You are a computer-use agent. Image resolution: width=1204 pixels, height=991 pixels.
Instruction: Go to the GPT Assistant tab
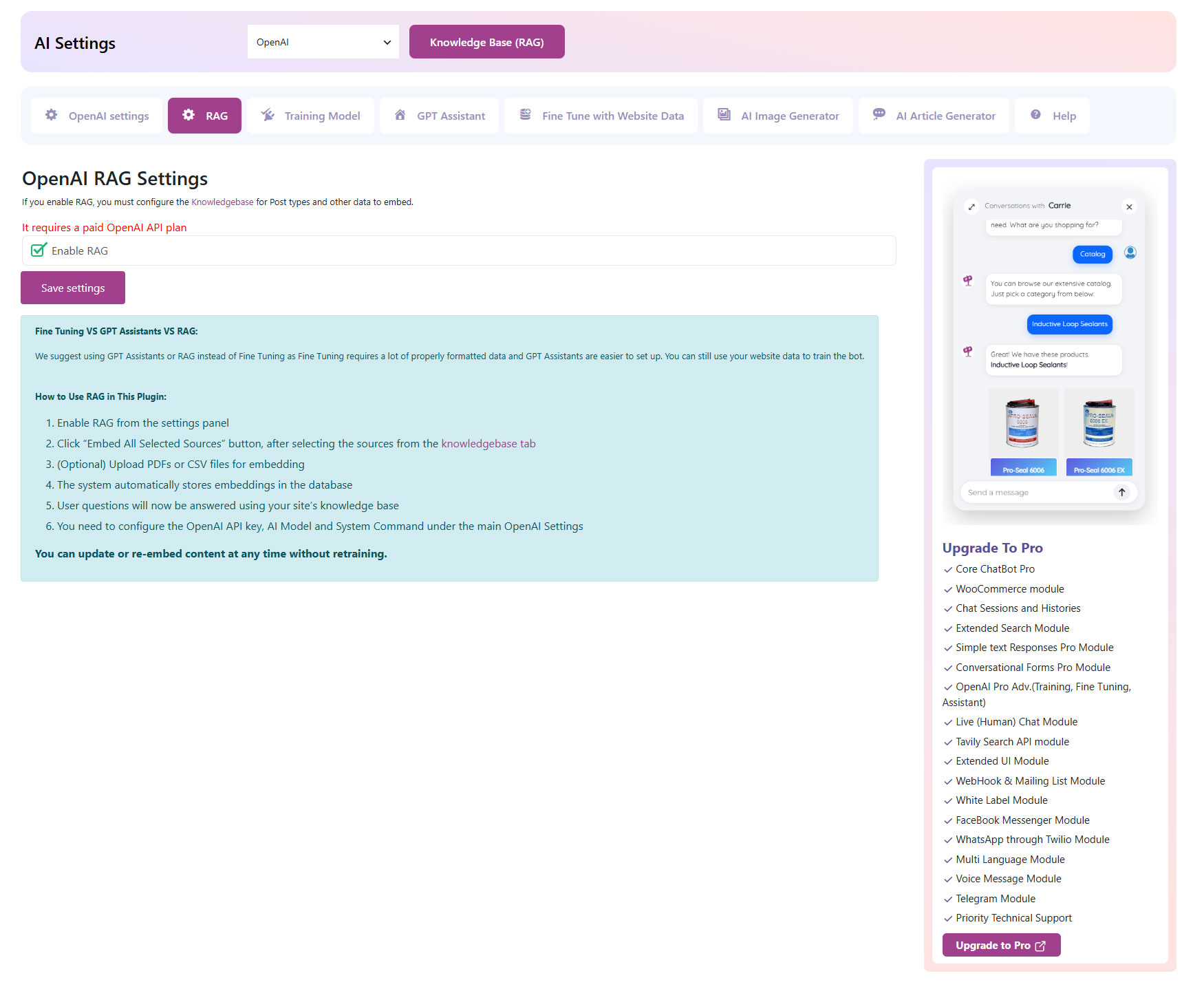(x=439, y=116)
